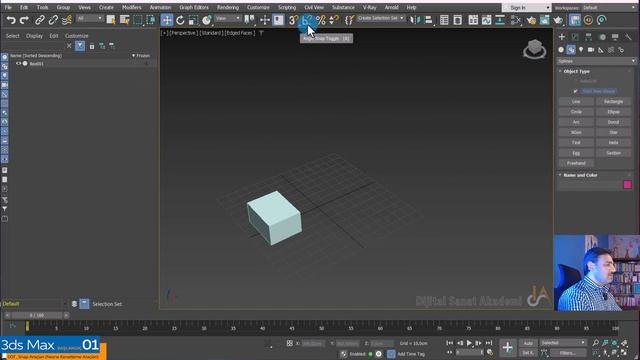Open the File menu
The image size is (640, 360).
pyautogui.click(x=8, y=7)
